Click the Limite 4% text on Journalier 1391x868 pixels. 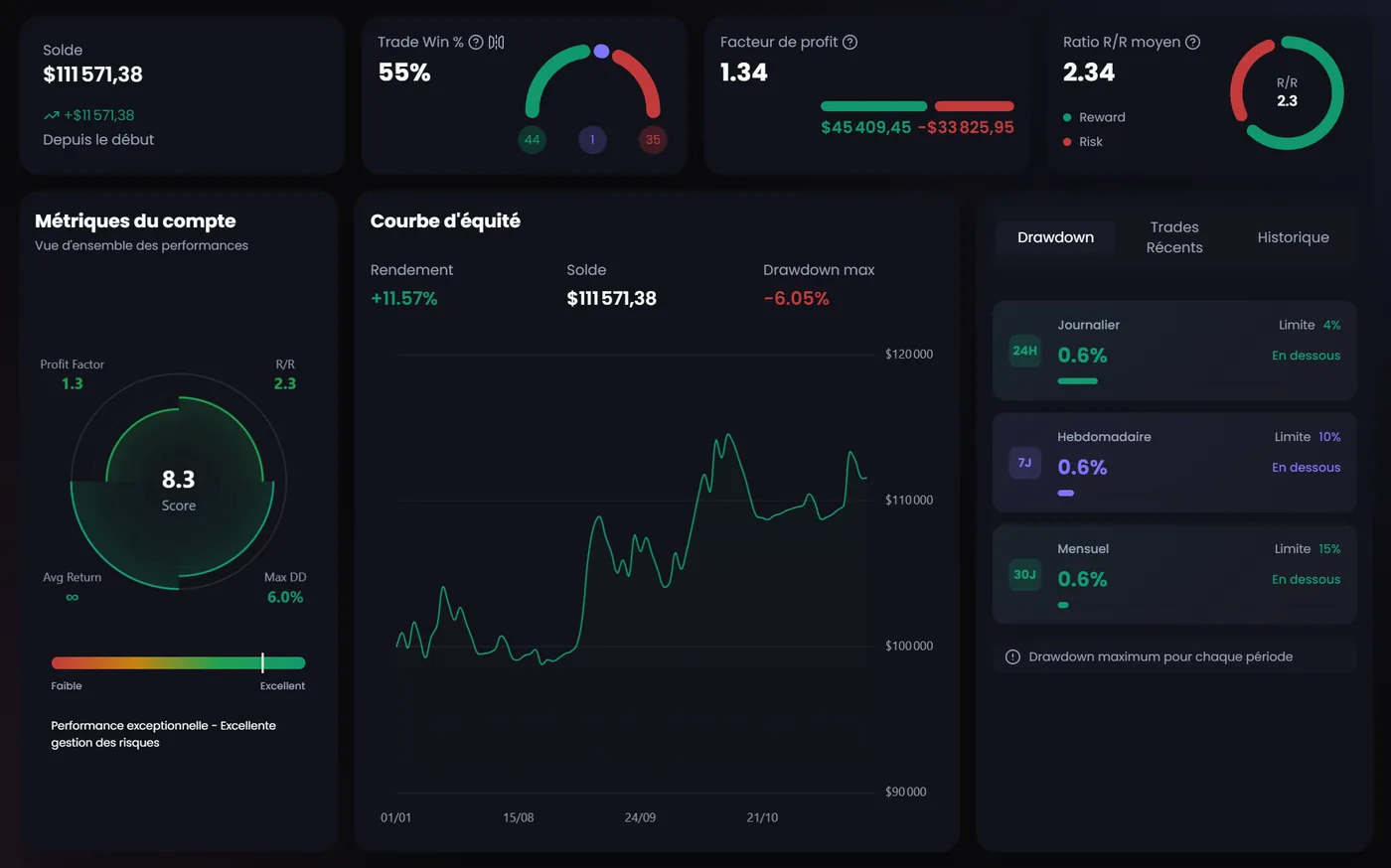(1310, 325)
